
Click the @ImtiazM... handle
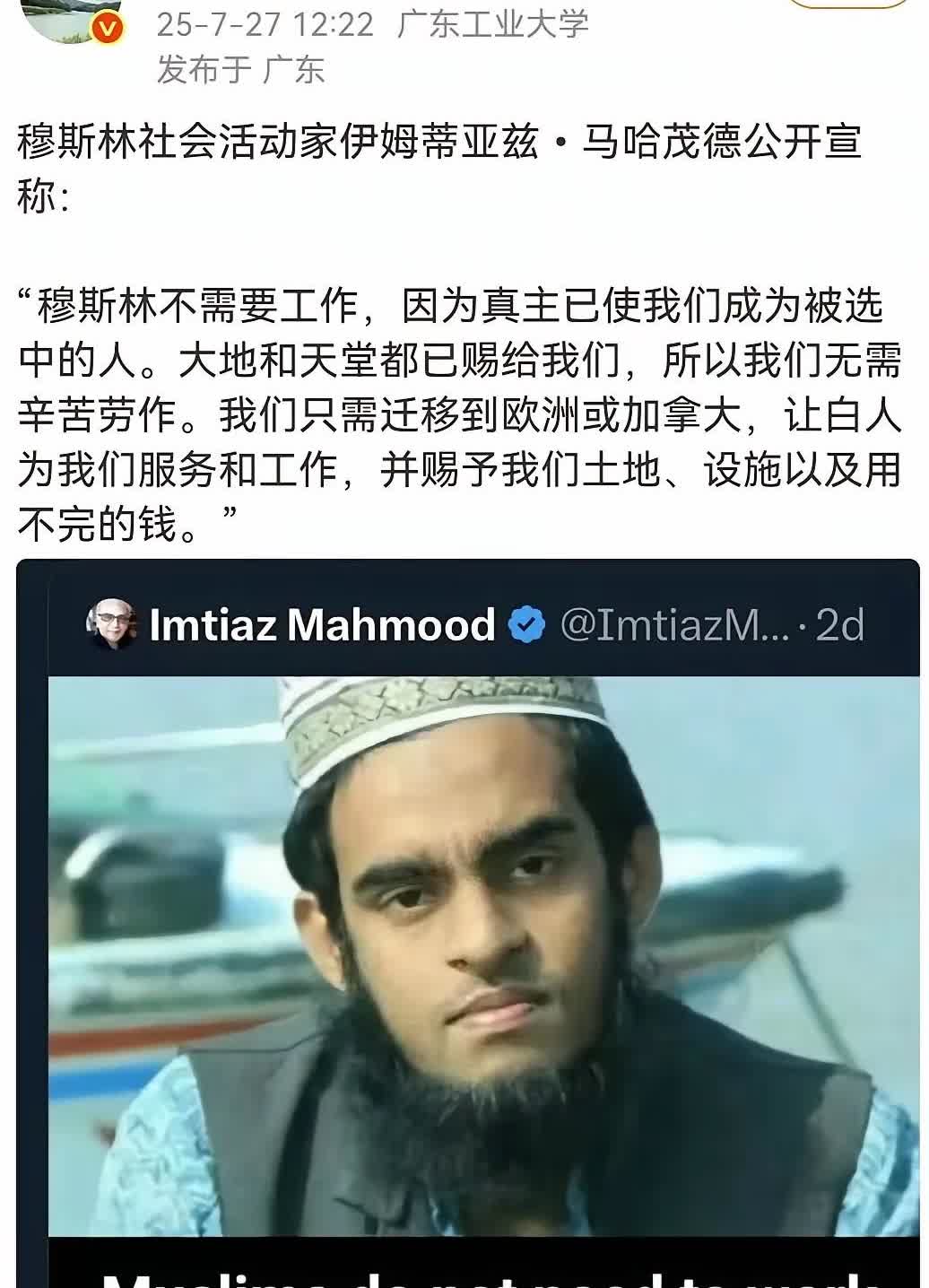[675, 625]
